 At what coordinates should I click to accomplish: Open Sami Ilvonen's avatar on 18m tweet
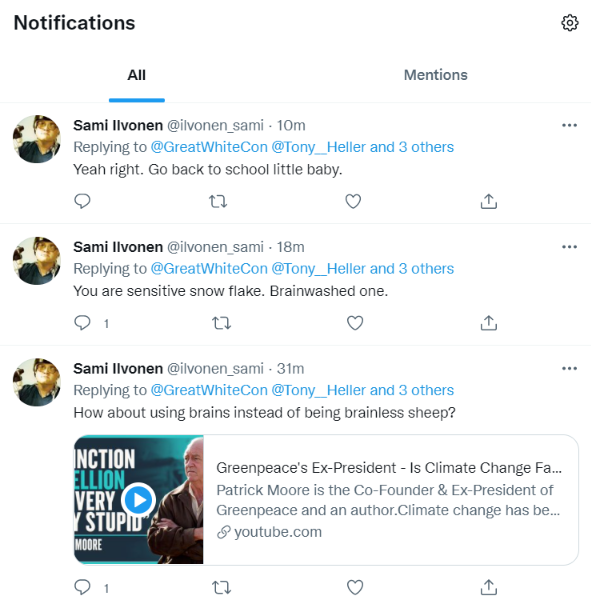click(x=37, y=260)
